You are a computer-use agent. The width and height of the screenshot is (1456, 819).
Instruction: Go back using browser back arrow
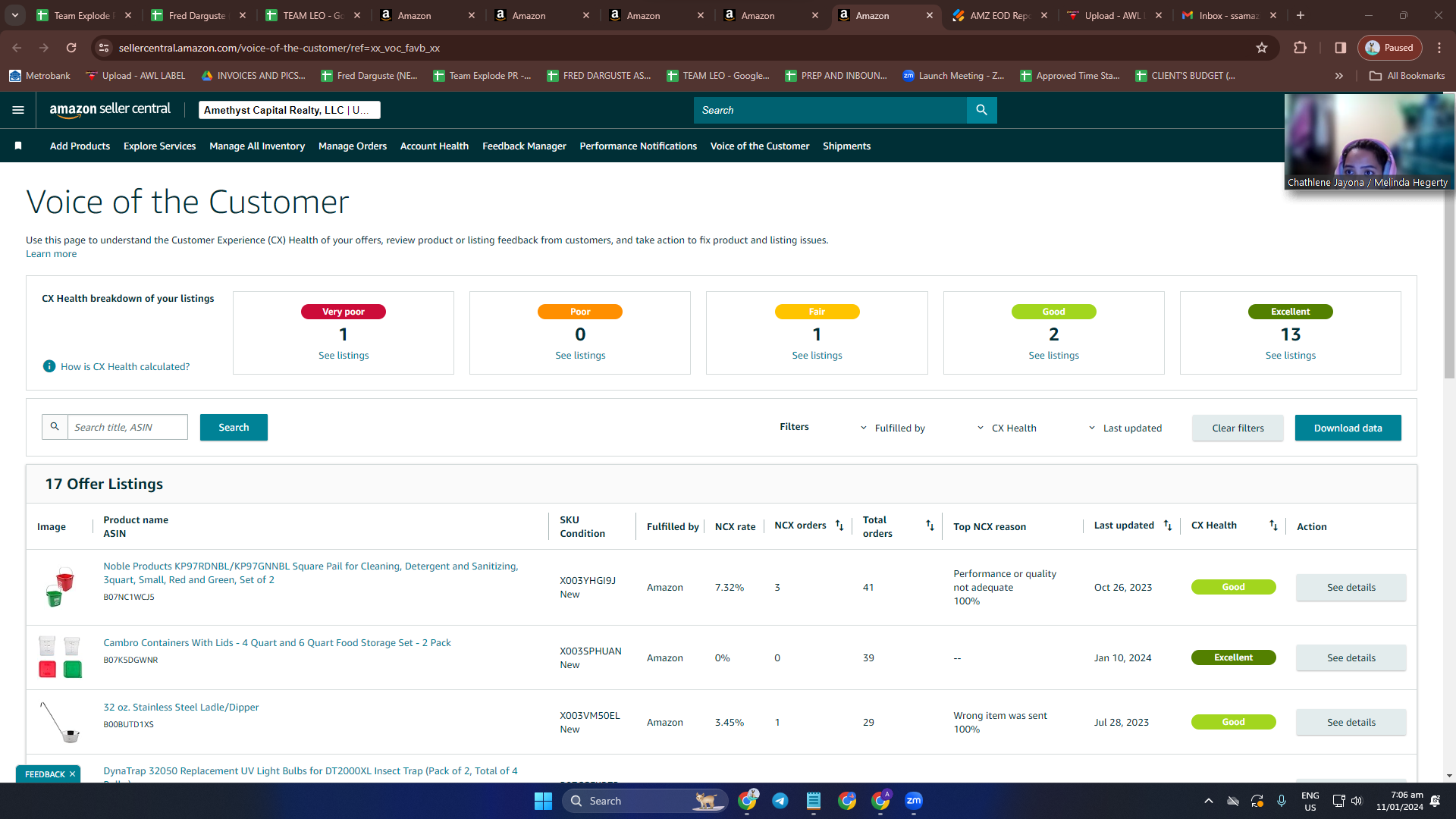[17, 48]
